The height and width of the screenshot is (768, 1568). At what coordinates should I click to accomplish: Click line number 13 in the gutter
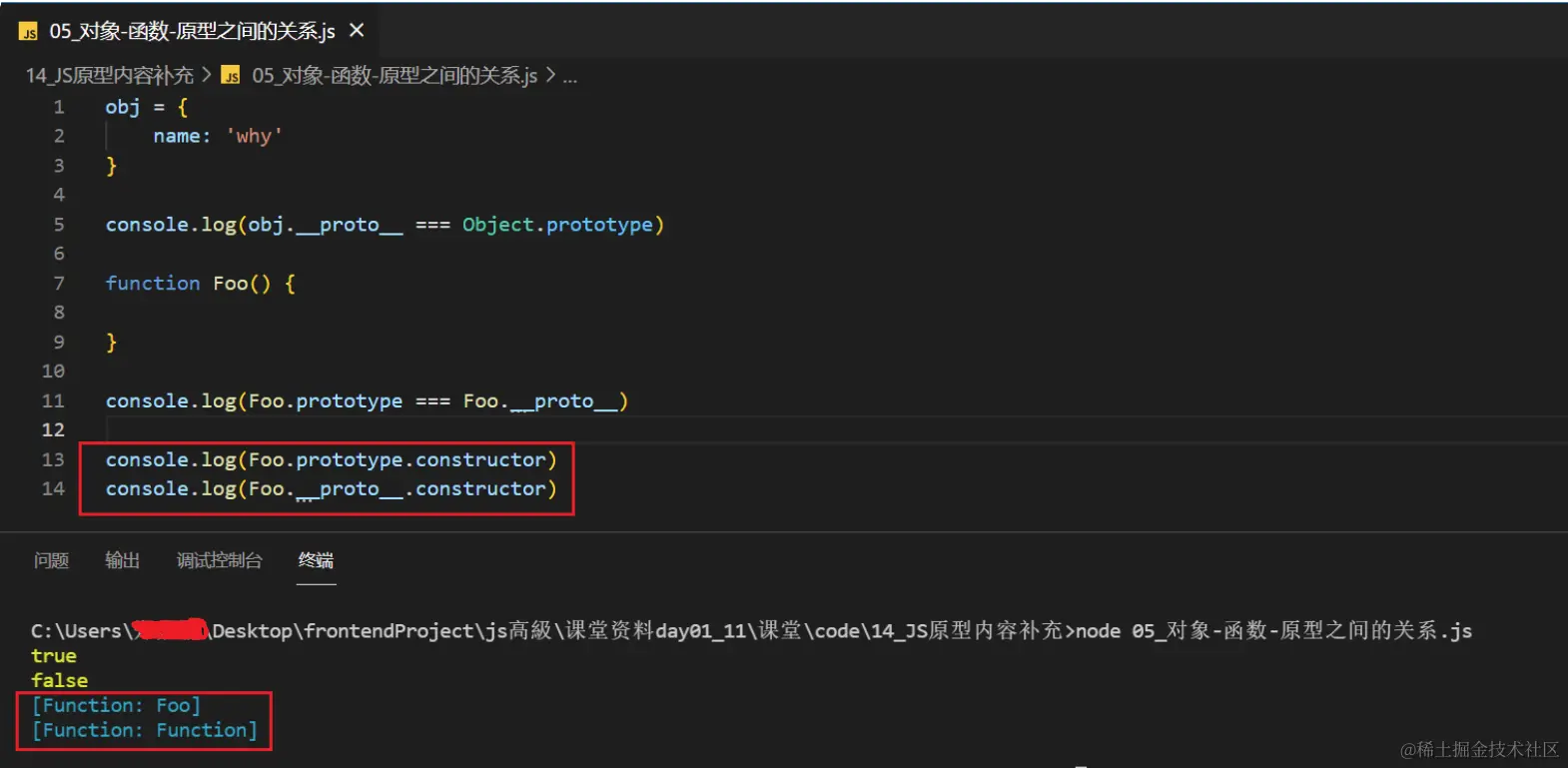53,459
